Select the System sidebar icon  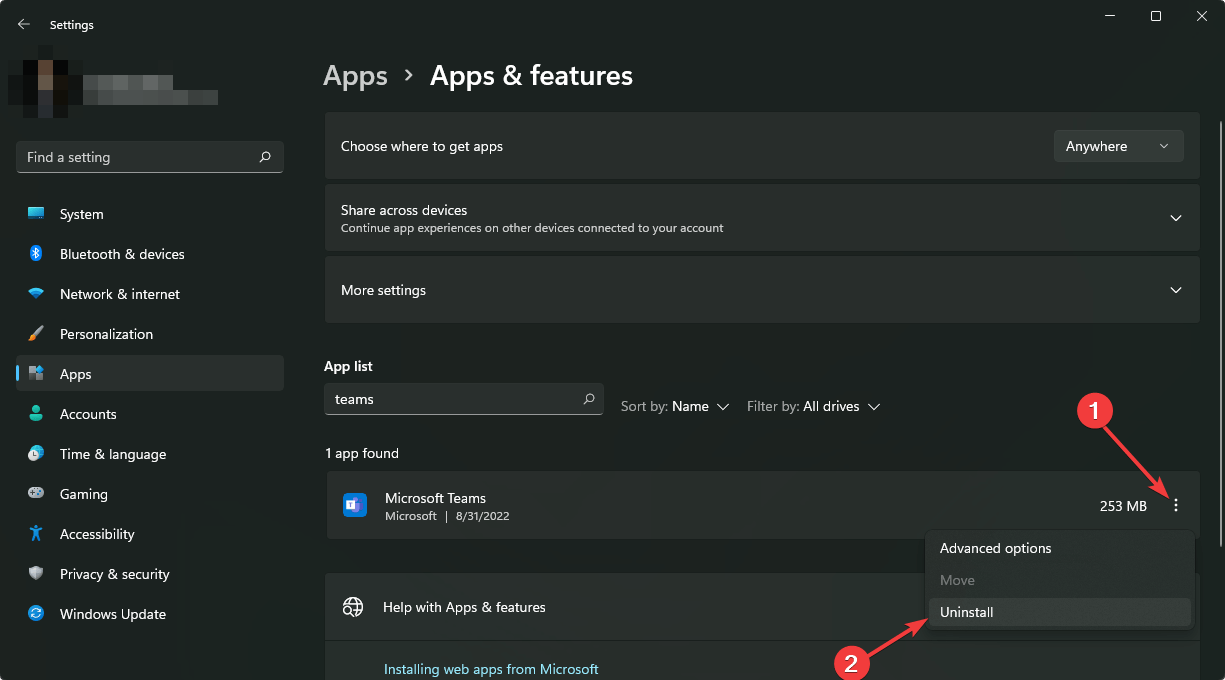(x=36, y=213)
